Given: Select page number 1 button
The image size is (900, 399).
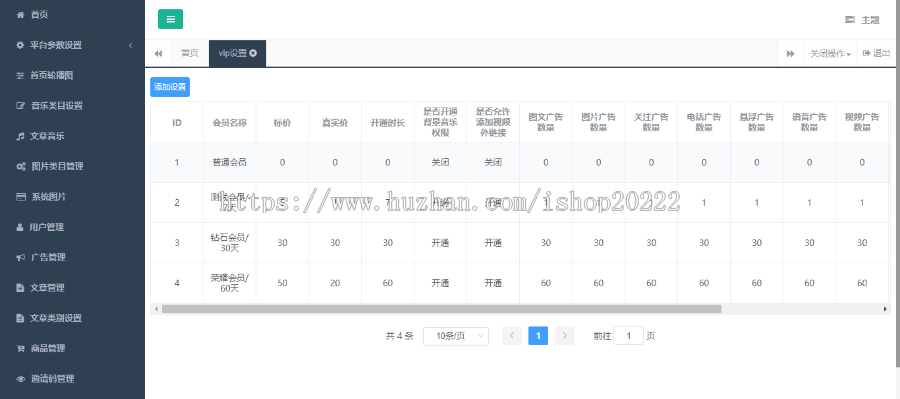Looking at the screenshot, I should 538,336.
